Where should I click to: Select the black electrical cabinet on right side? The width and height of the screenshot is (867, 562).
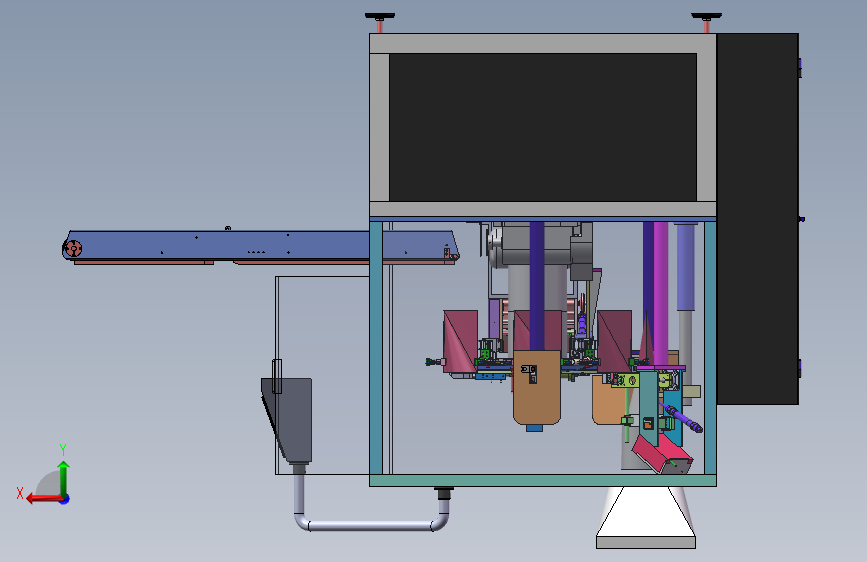click(758, 218)
